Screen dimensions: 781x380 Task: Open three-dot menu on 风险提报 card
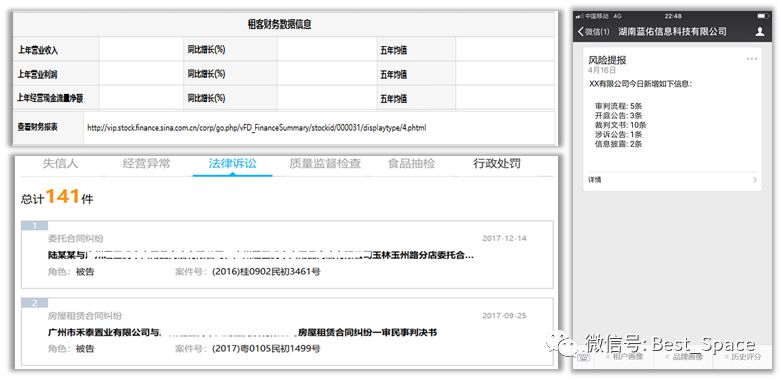coord(752,59)
